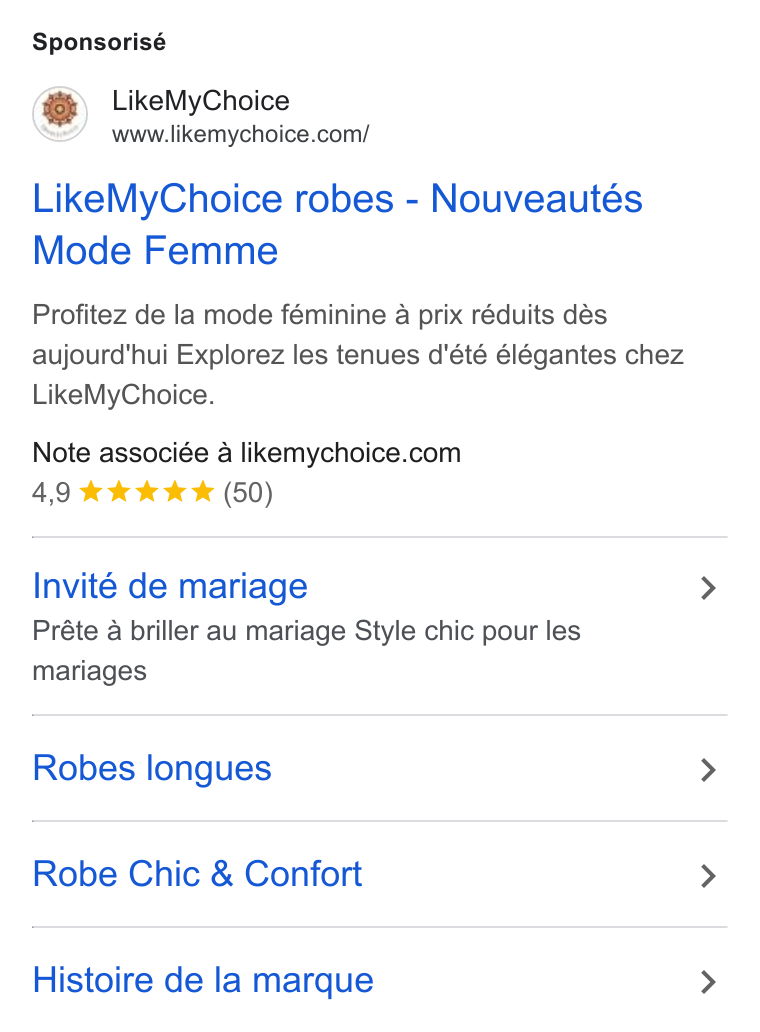This screenshot has width=760, height=1032.
Task: Click the arrow beside Robe Chic & Confort
Action: (708, 875)
